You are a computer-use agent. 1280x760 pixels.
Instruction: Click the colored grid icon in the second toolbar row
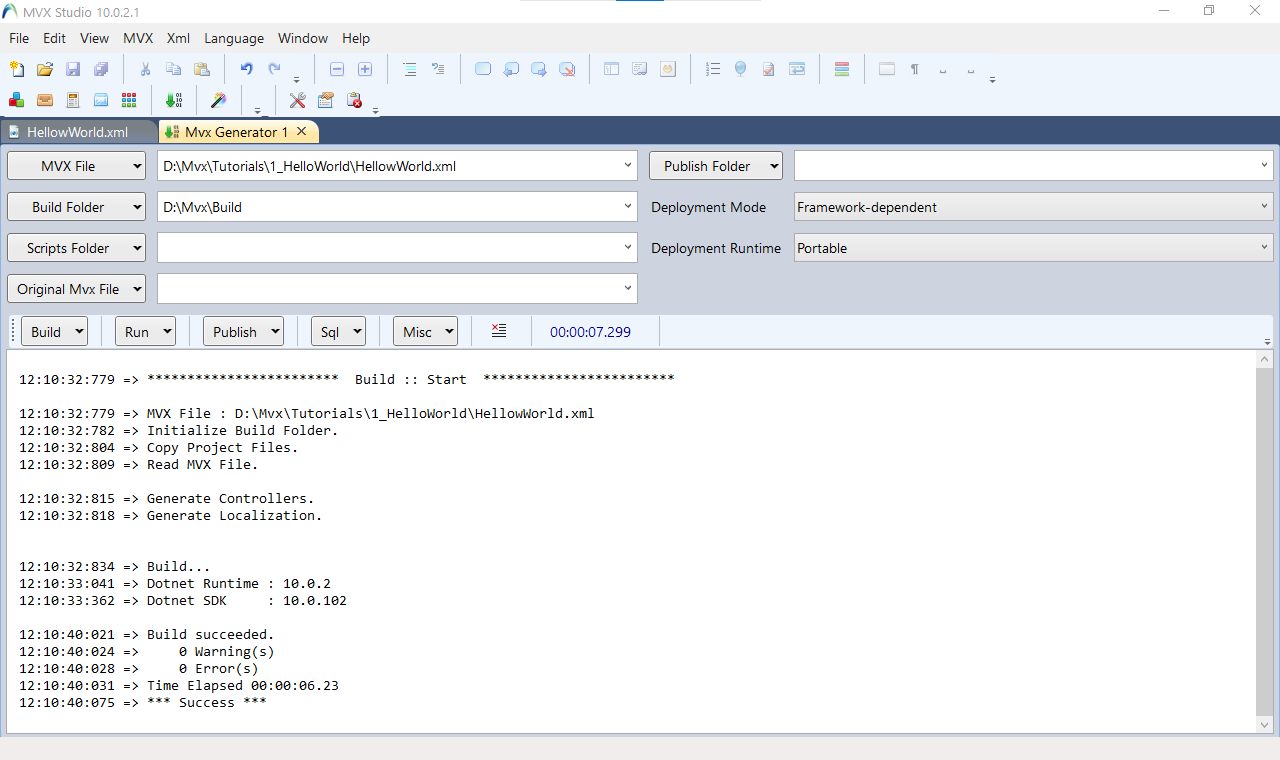click(x=129, y=100)
